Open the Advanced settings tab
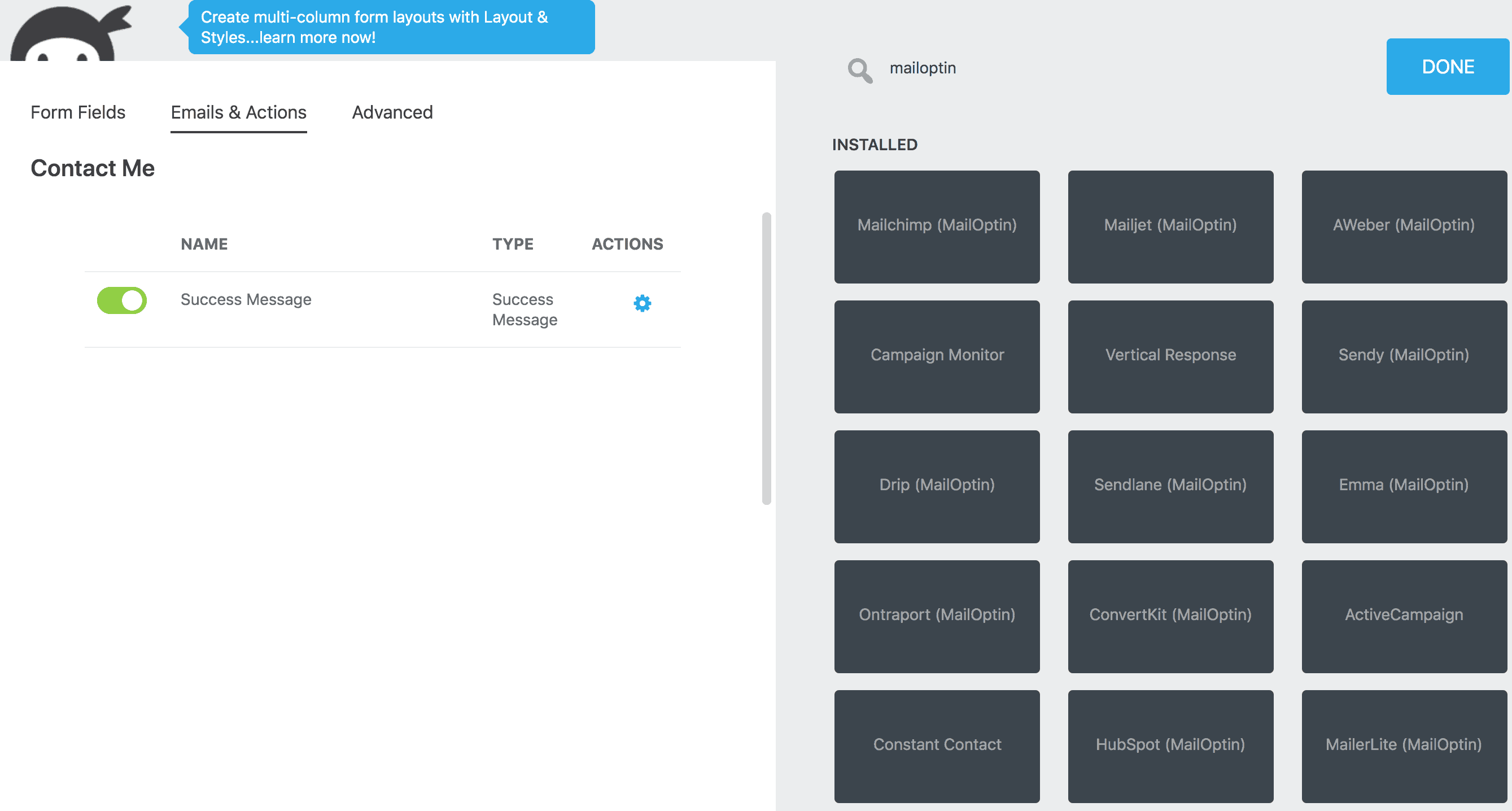Image resolution: width=1512 pixels, height=811 pixels. coord(392,112)
